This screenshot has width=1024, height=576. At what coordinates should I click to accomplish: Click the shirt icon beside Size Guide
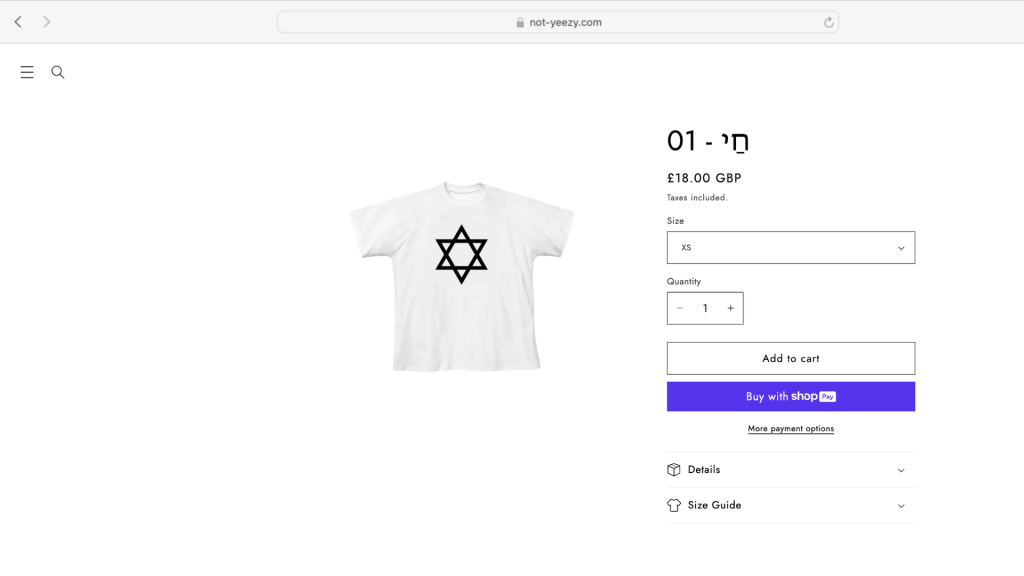674,506
